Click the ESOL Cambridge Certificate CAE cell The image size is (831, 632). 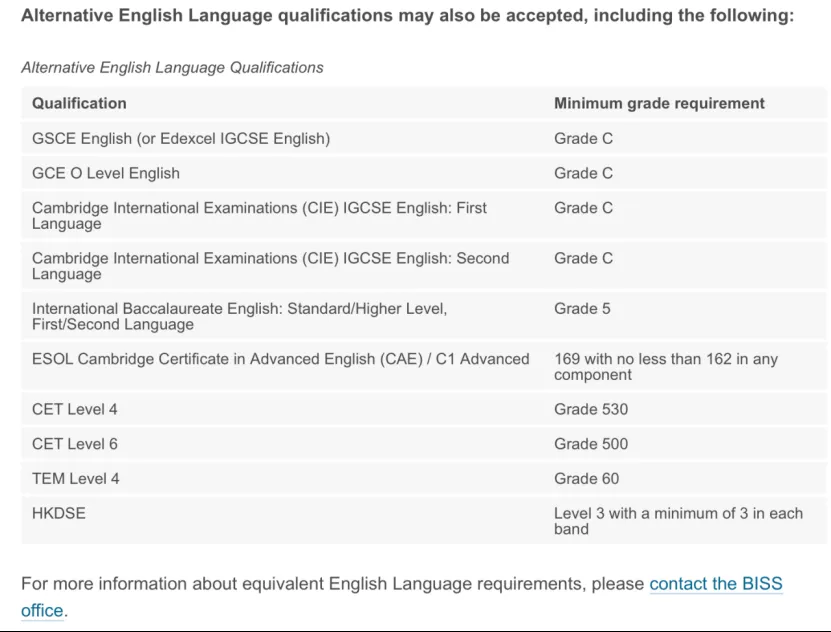click(280, 359)
